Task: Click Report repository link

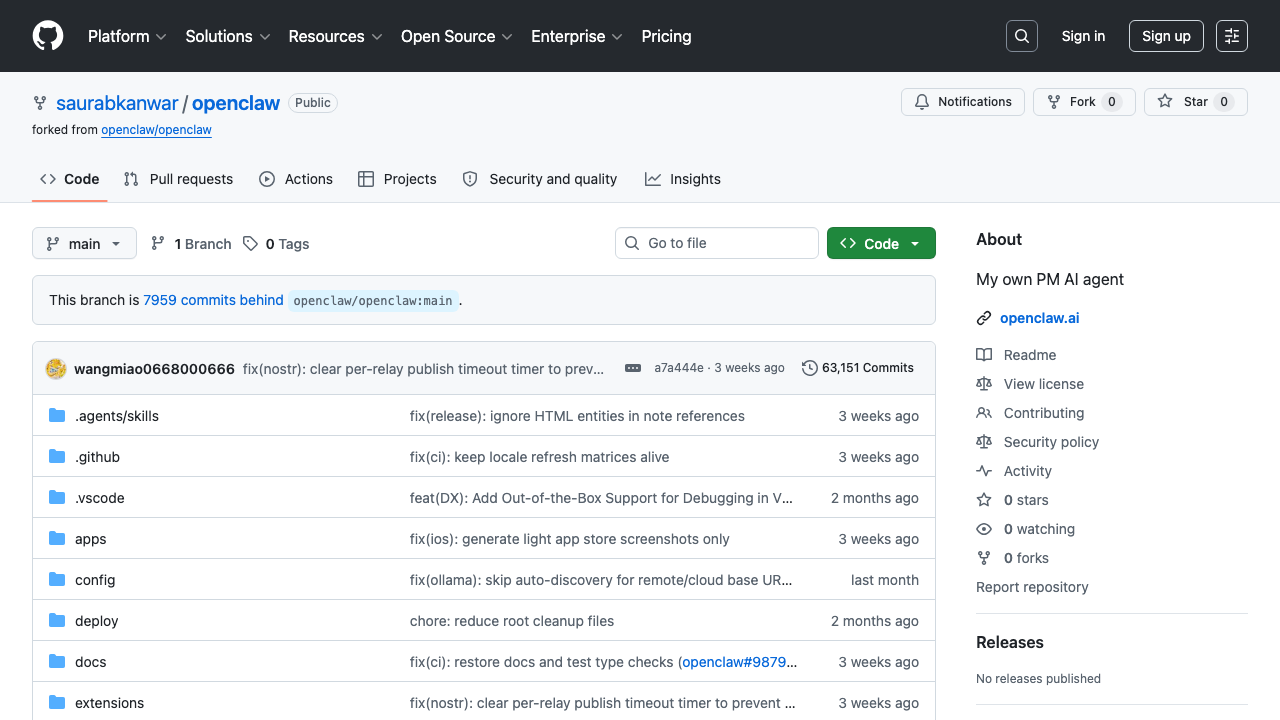Action: pos(1032,587)
